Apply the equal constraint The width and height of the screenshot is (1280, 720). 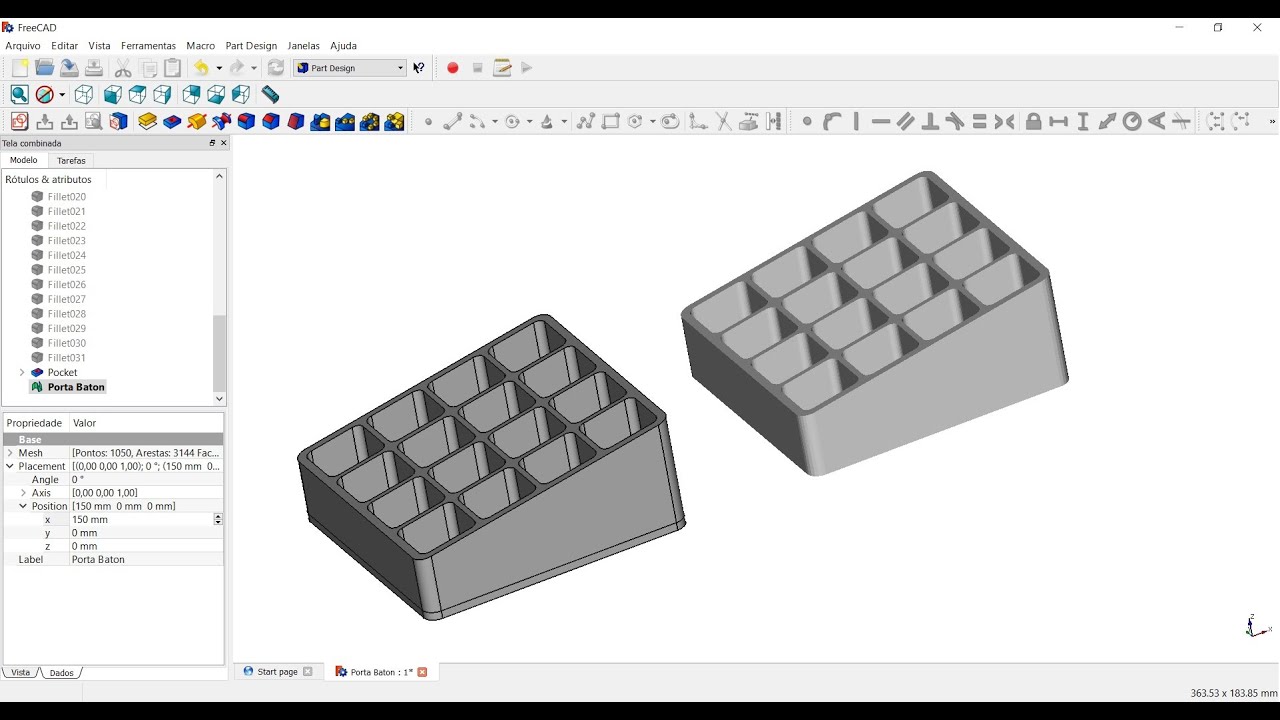click(x=980, y=122)
